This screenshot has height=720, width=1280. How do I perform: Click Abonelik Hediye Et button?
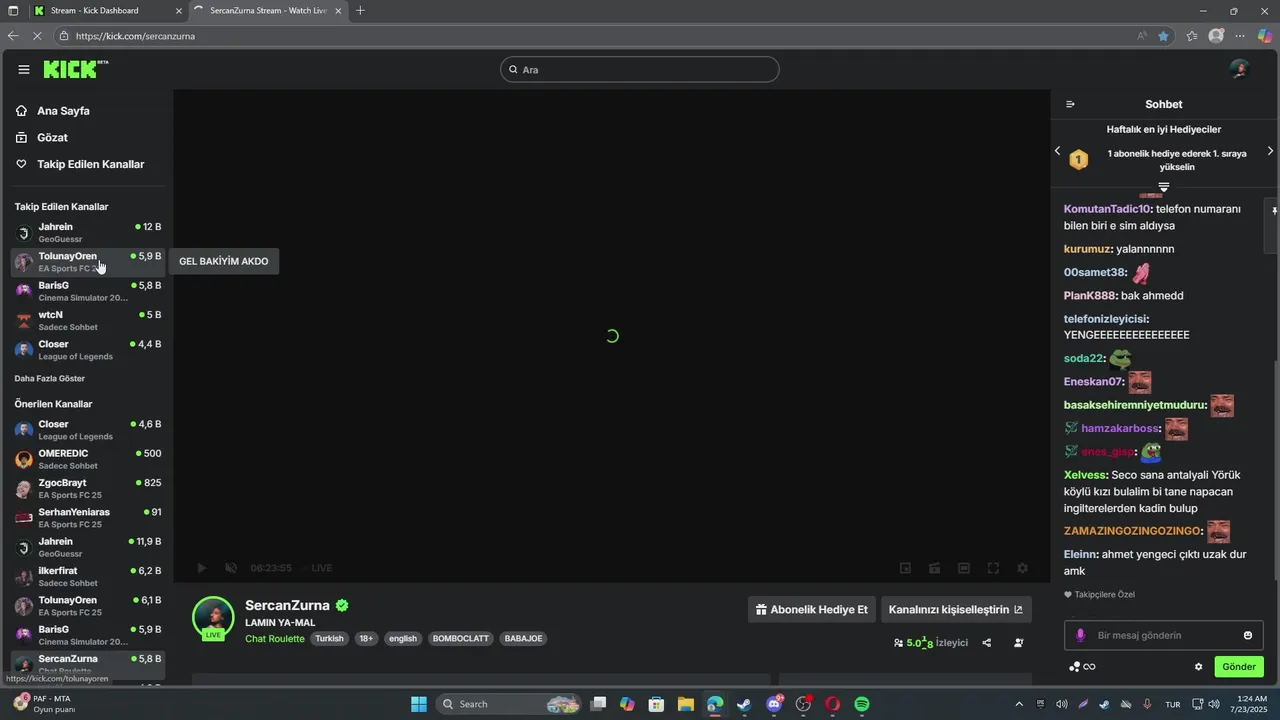click(812, 609)
